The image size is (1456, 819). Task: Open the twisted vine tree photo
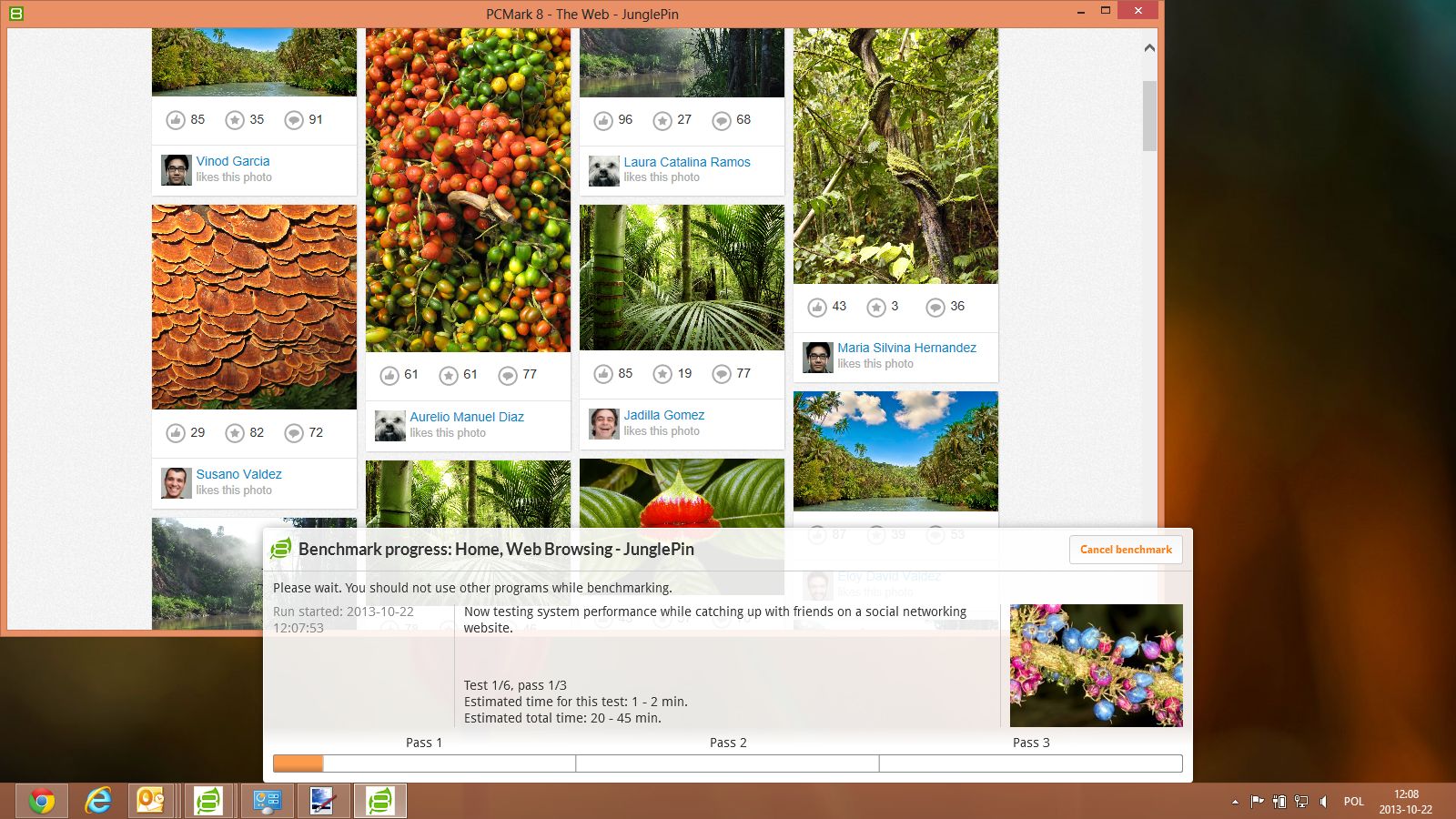click(x=895, y=156)
